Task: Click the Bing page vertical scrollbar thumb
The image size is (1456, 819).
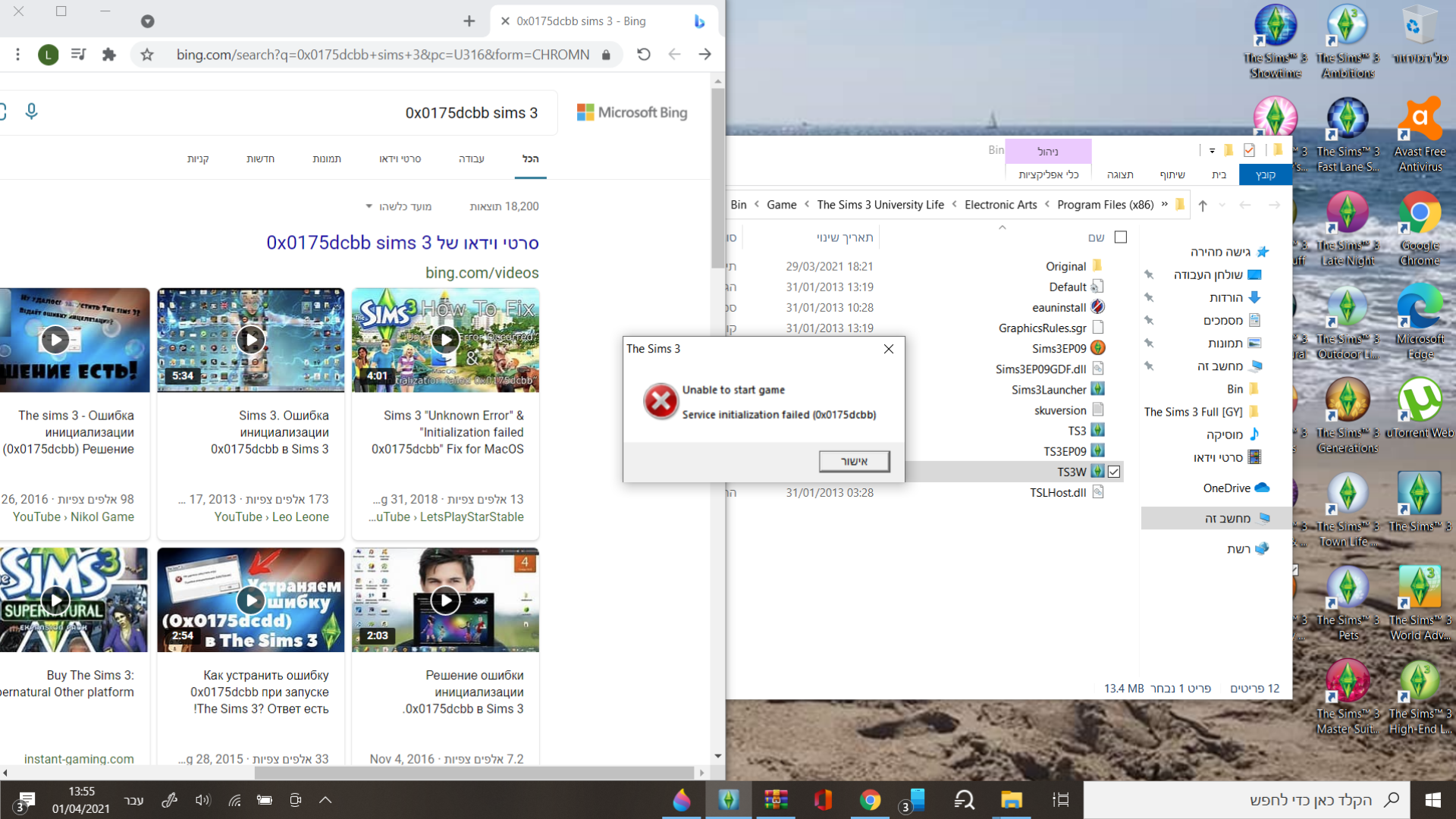Action: pyautogui.click(x=717, y=178)
